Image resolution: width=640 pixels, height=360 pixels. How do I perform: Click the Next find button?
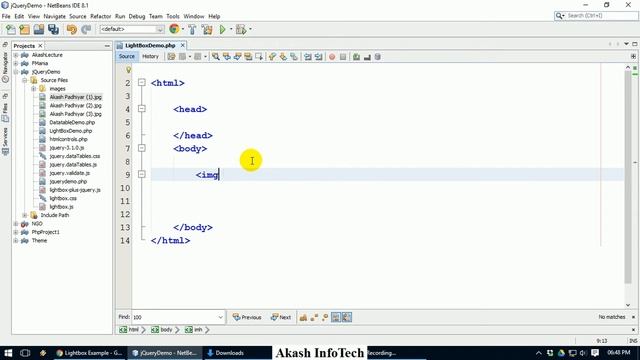(281, 317)
